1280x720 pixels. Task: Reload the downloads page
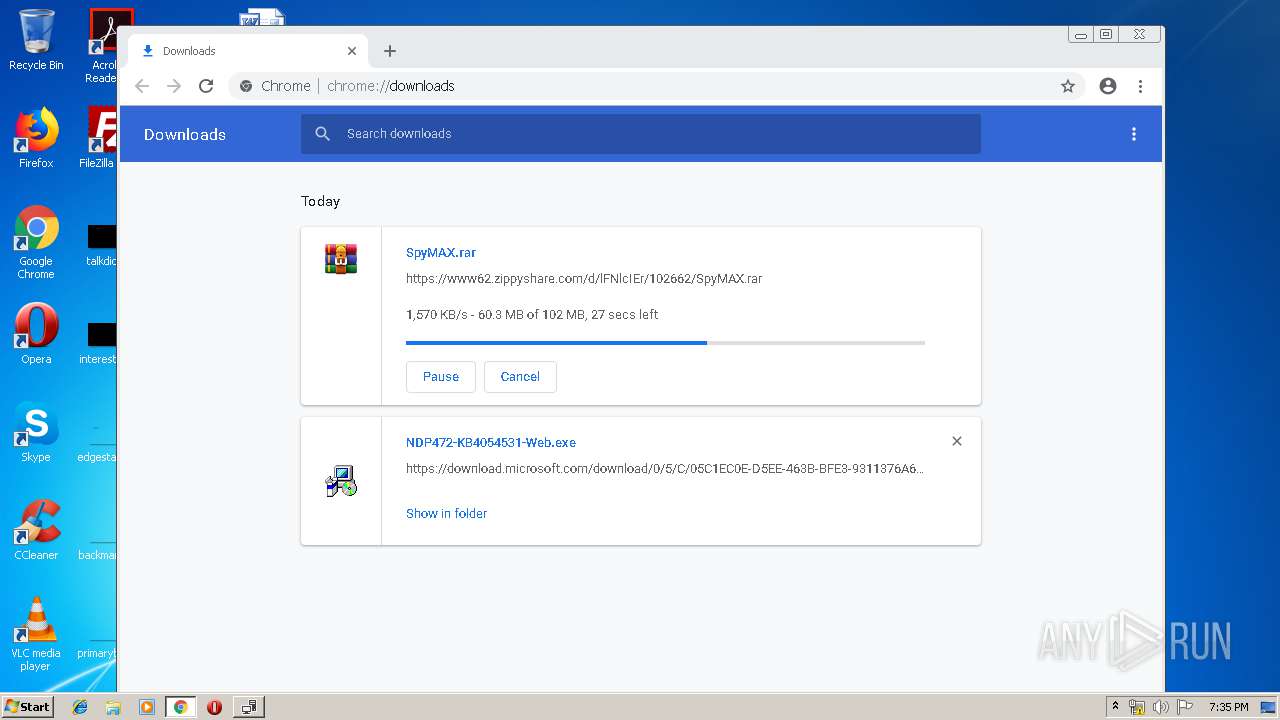pos(206,86)
